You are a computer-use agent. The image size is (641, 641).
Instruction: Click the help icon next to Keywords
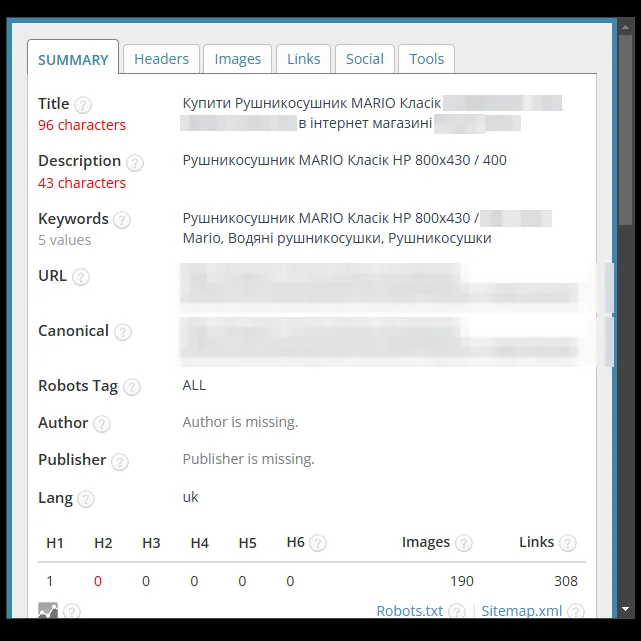click(x=121, y=220)
